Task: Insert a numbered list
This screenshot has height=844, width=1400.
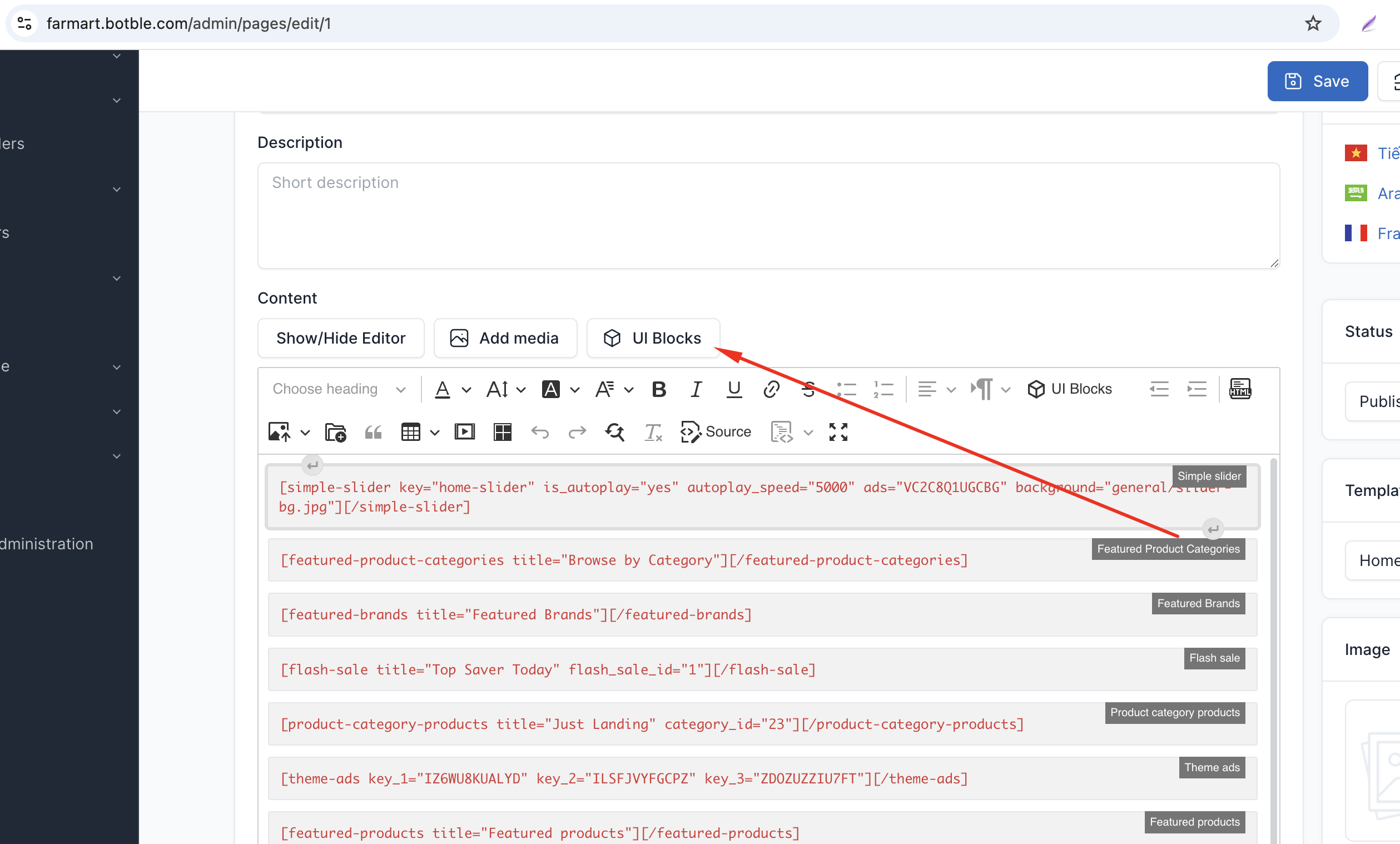Action: [884, 389]
